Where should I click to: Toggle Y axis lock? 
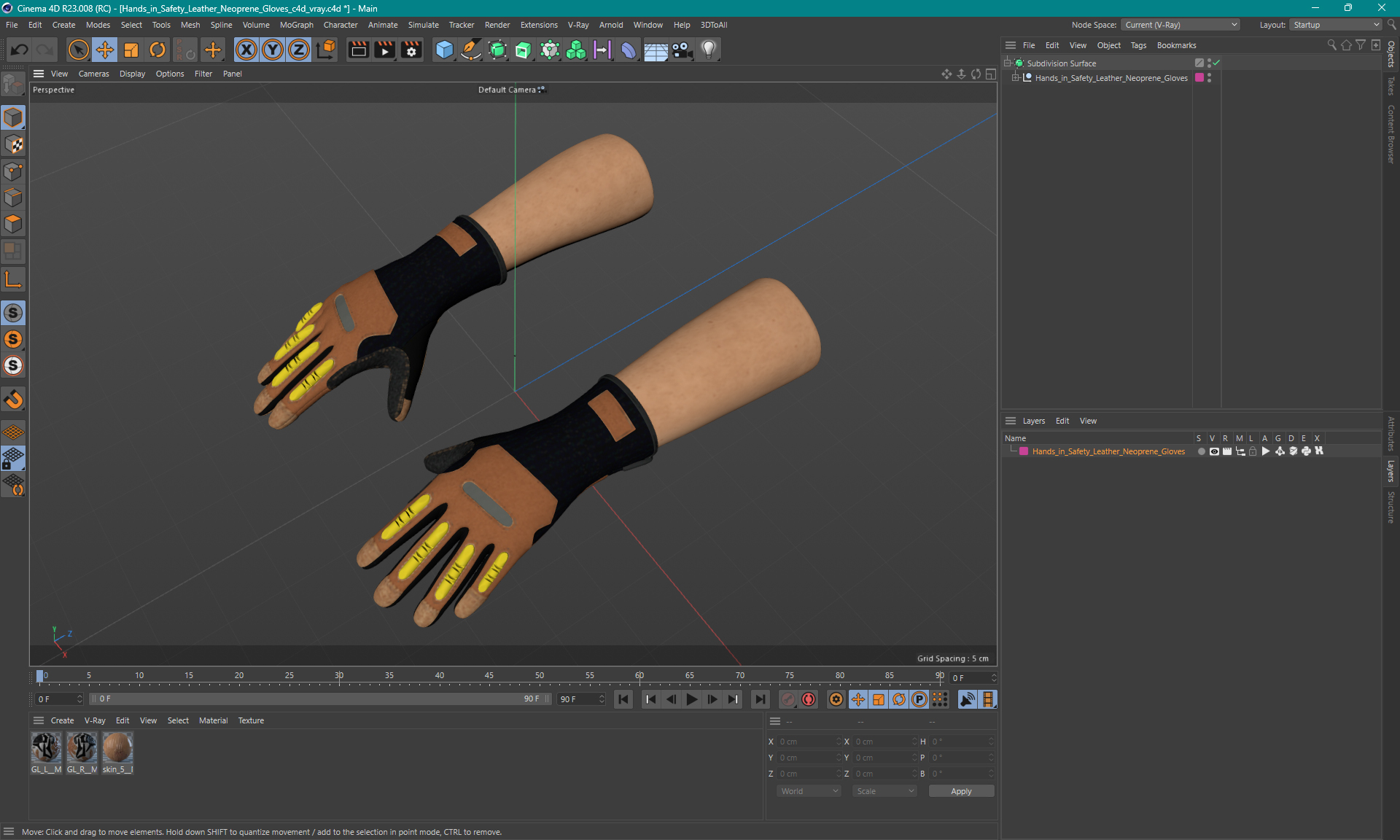273,50
